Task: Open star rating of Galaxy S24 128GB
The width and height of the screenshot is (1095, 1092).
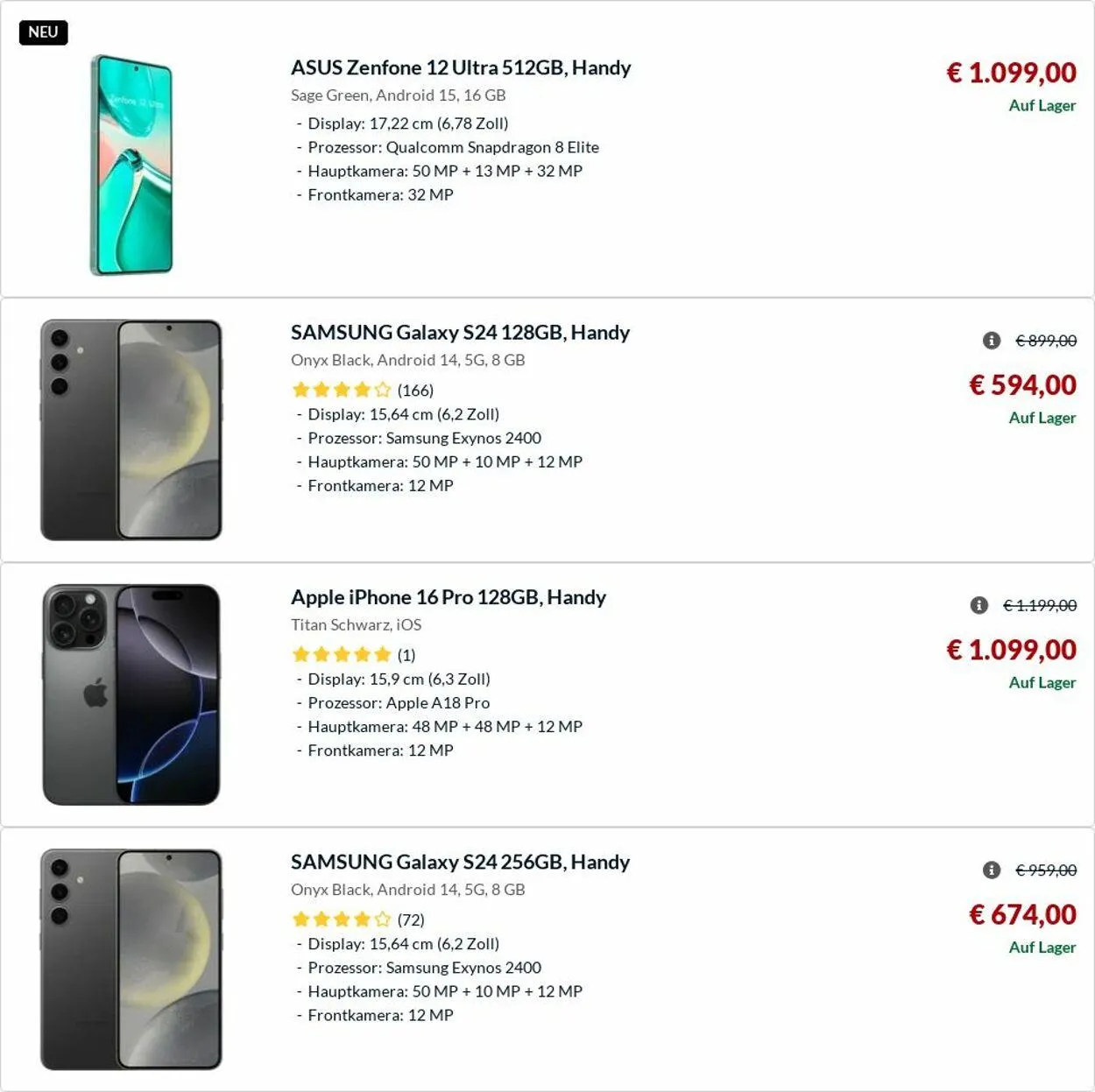Action: coord(342,390)
